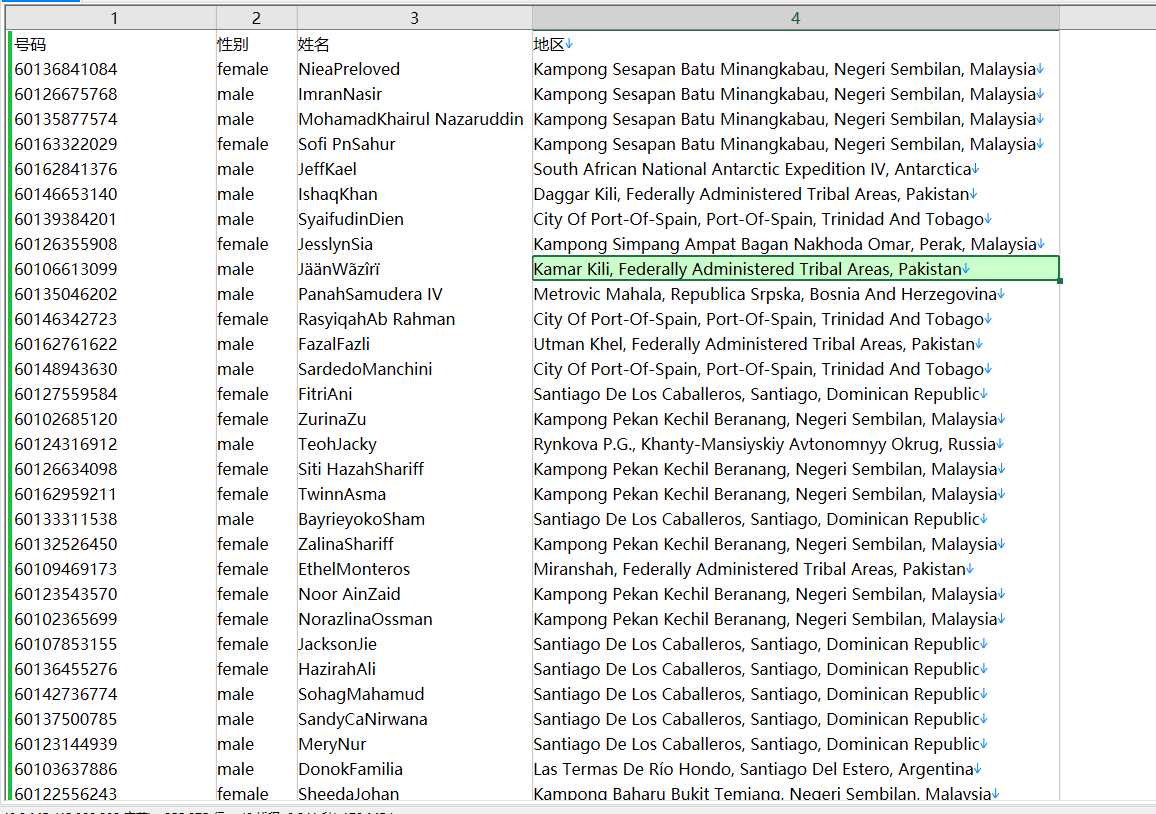Select cell MohamadKhairul Nazaruddin
Viewport: 1156px width, 814px height.
coord(414,119)
